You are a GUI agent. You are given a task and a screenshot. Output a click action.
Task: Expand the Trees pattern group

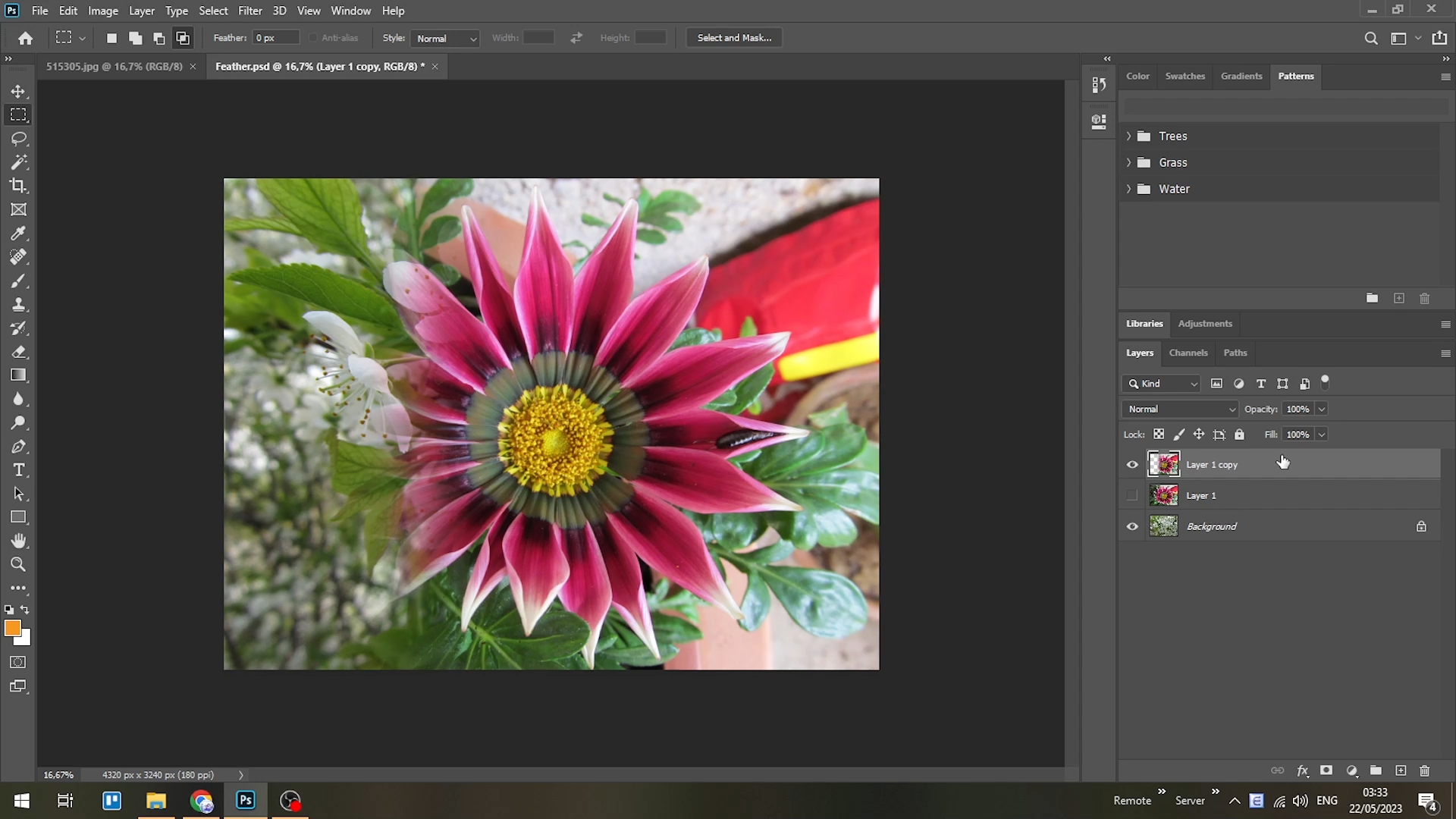click(1129, 136)
